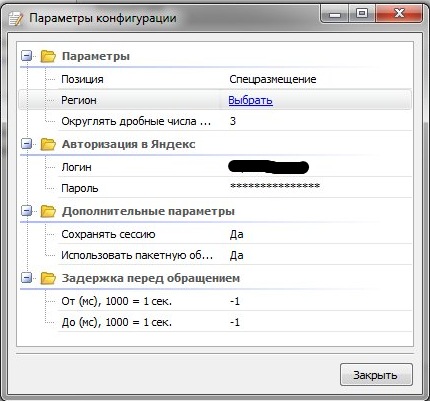Click the Параметры folder icon

(x=48, y=56)
